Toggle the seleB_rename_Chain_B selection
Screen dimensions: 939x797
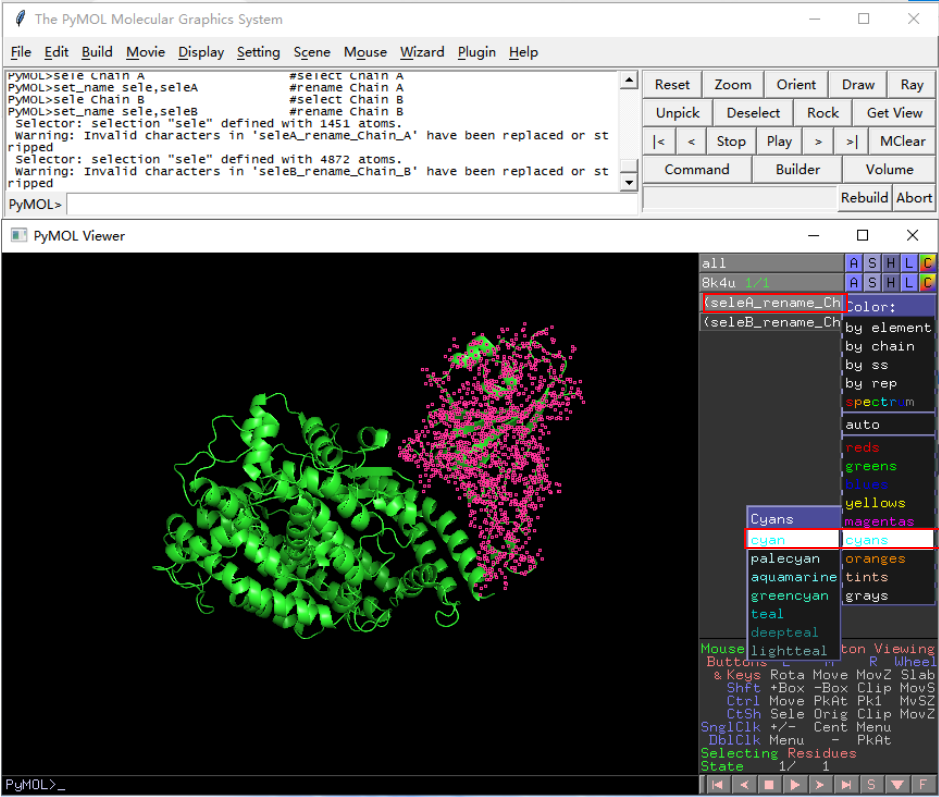770,322
